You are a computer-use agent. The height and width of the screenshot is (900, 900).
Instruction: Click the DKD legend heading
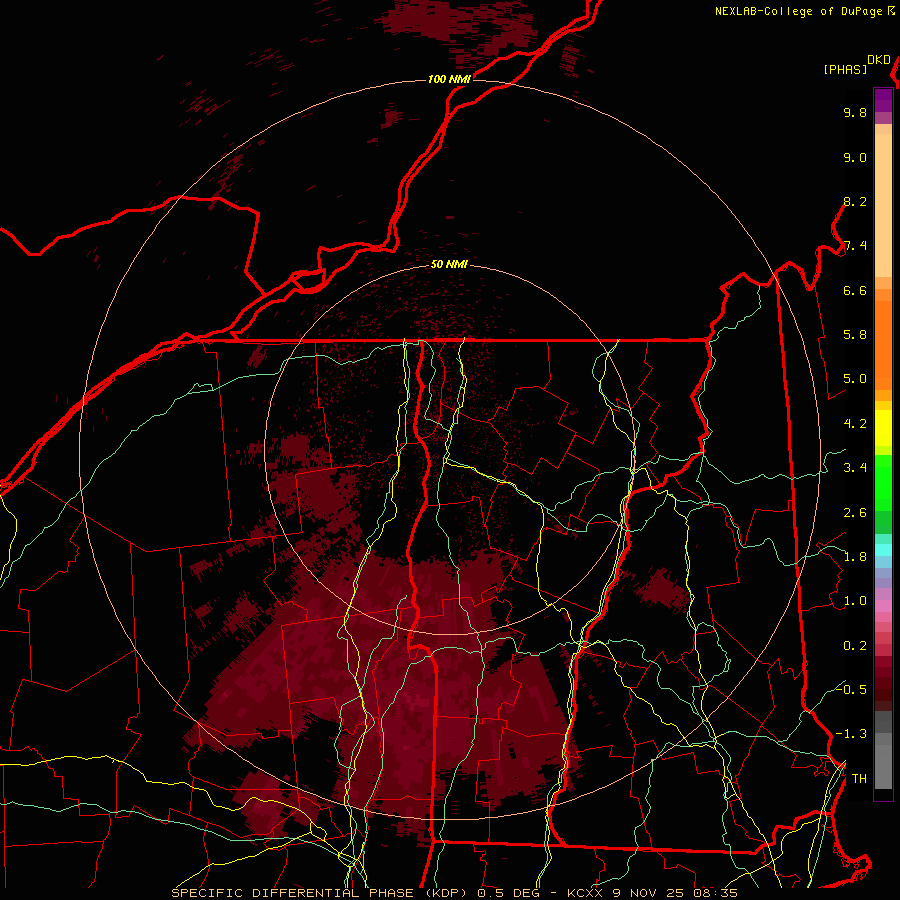point(879,60)
